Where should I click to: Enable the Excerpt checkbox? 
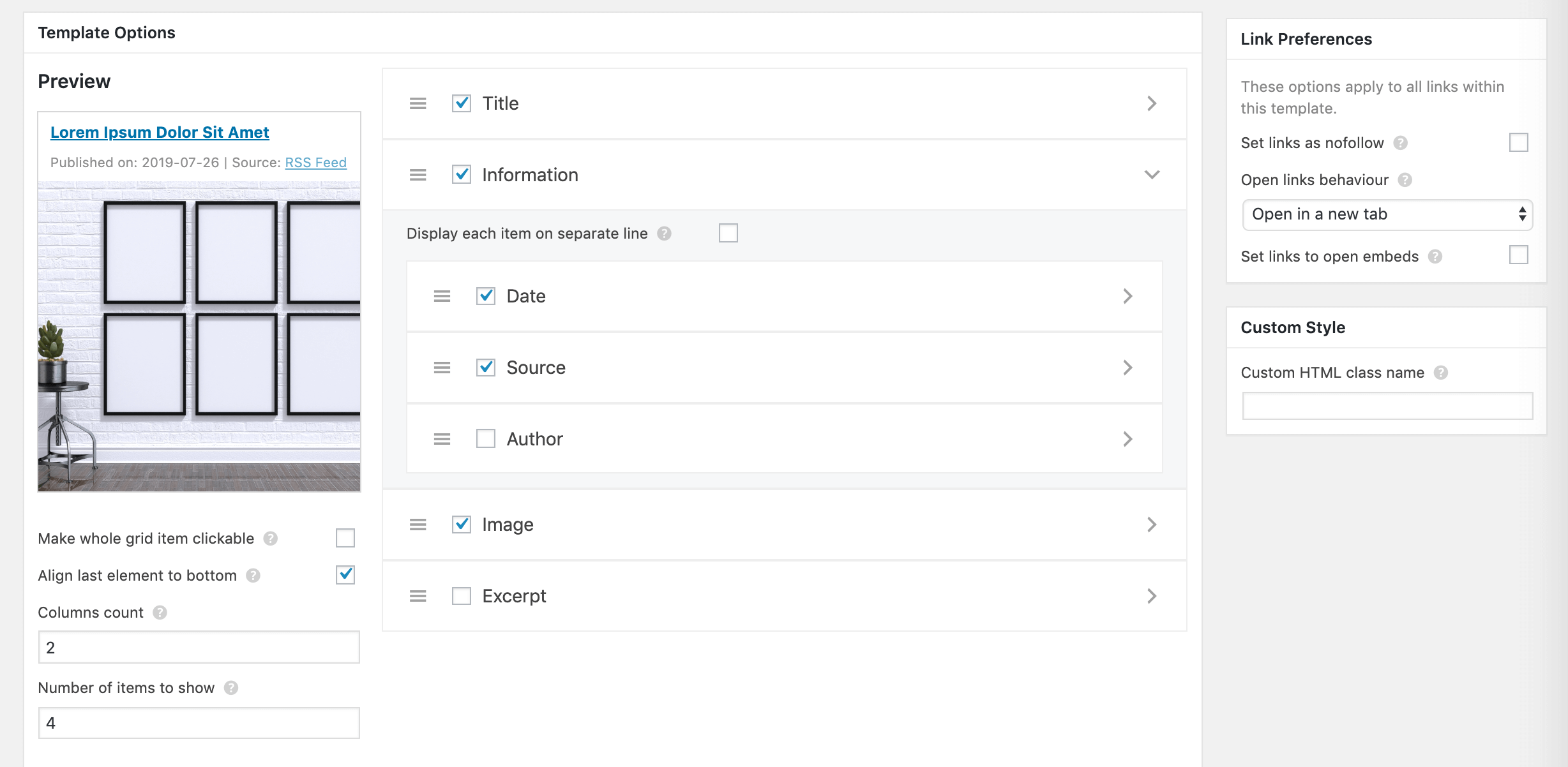[462, 596]
